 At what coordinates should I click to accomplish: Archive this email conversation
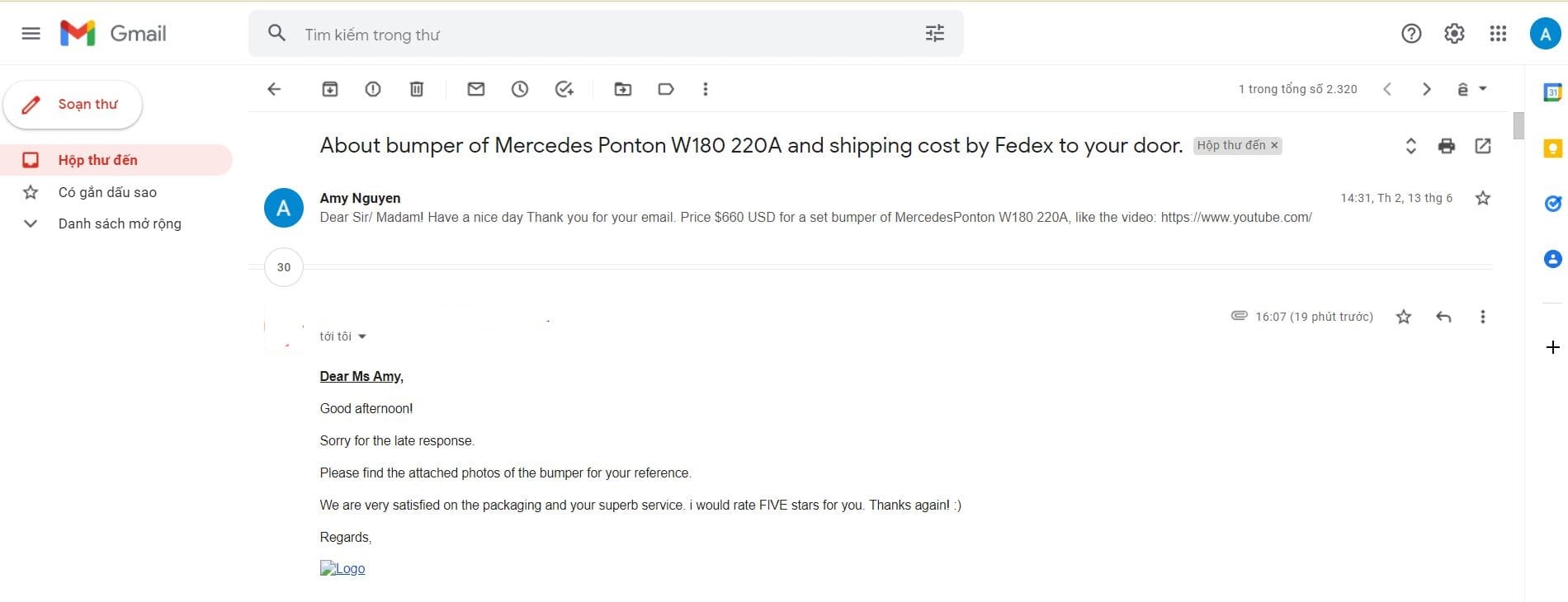point(330,89)
